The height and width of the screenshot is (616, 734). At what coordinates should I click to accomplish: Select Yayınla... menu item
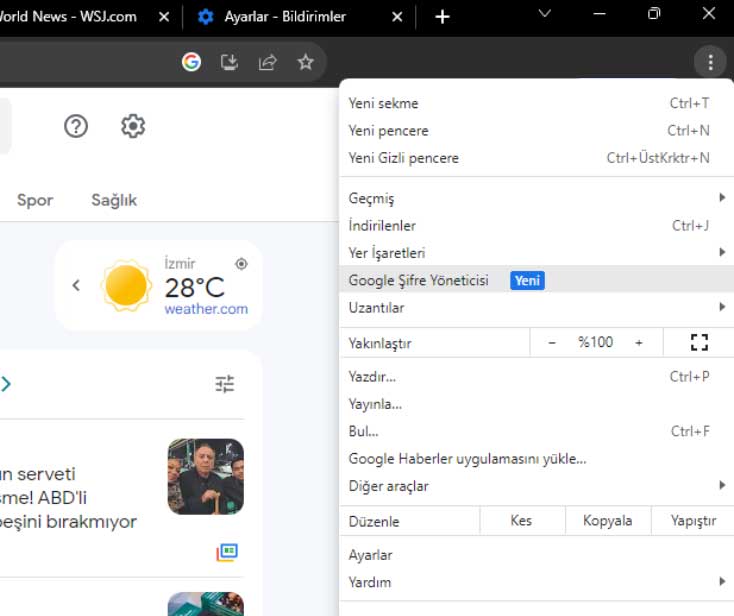tap(536, 404)
